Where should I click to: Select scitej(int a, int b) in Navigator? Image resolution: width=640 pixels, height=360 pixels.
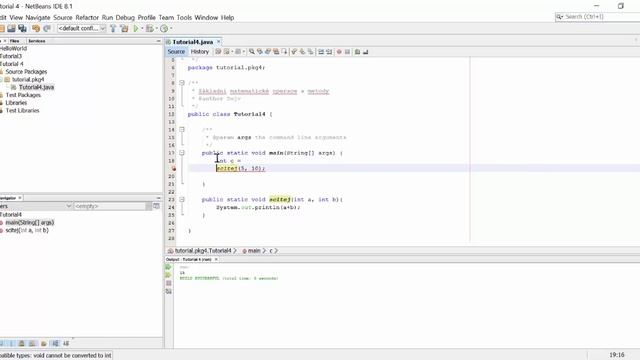tap(27, 230)
